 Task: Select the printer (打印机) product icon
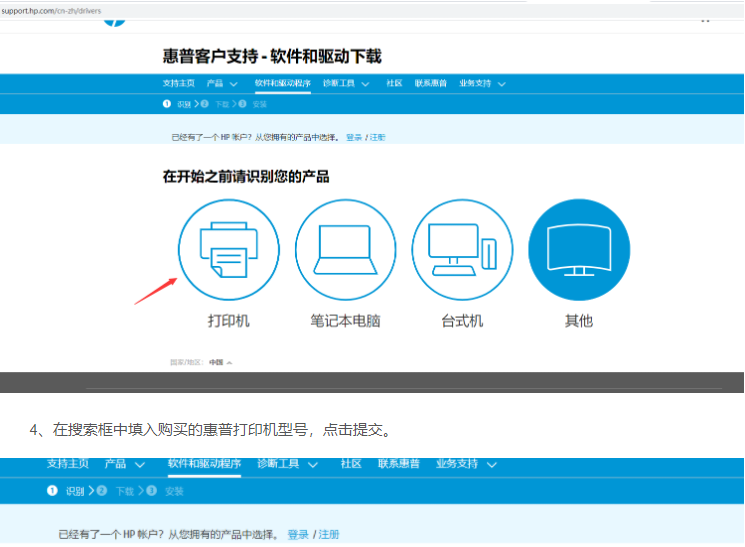pos(229,250)
